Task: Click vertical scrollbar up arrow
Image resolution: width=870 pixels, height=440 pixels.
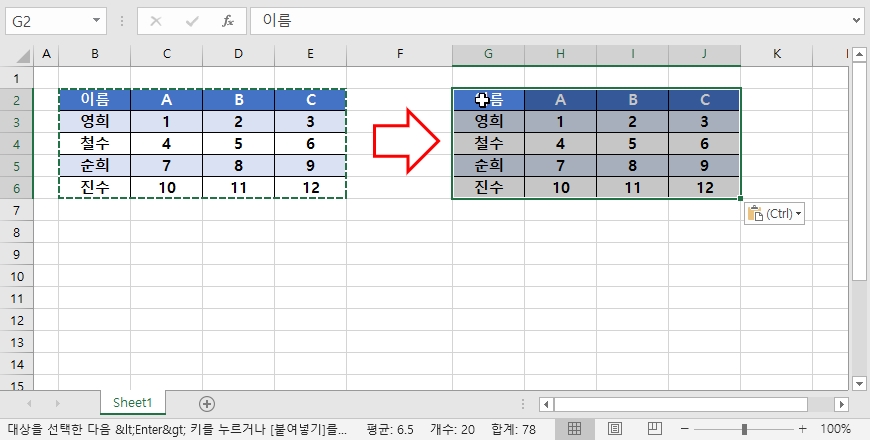Action: 859,54
